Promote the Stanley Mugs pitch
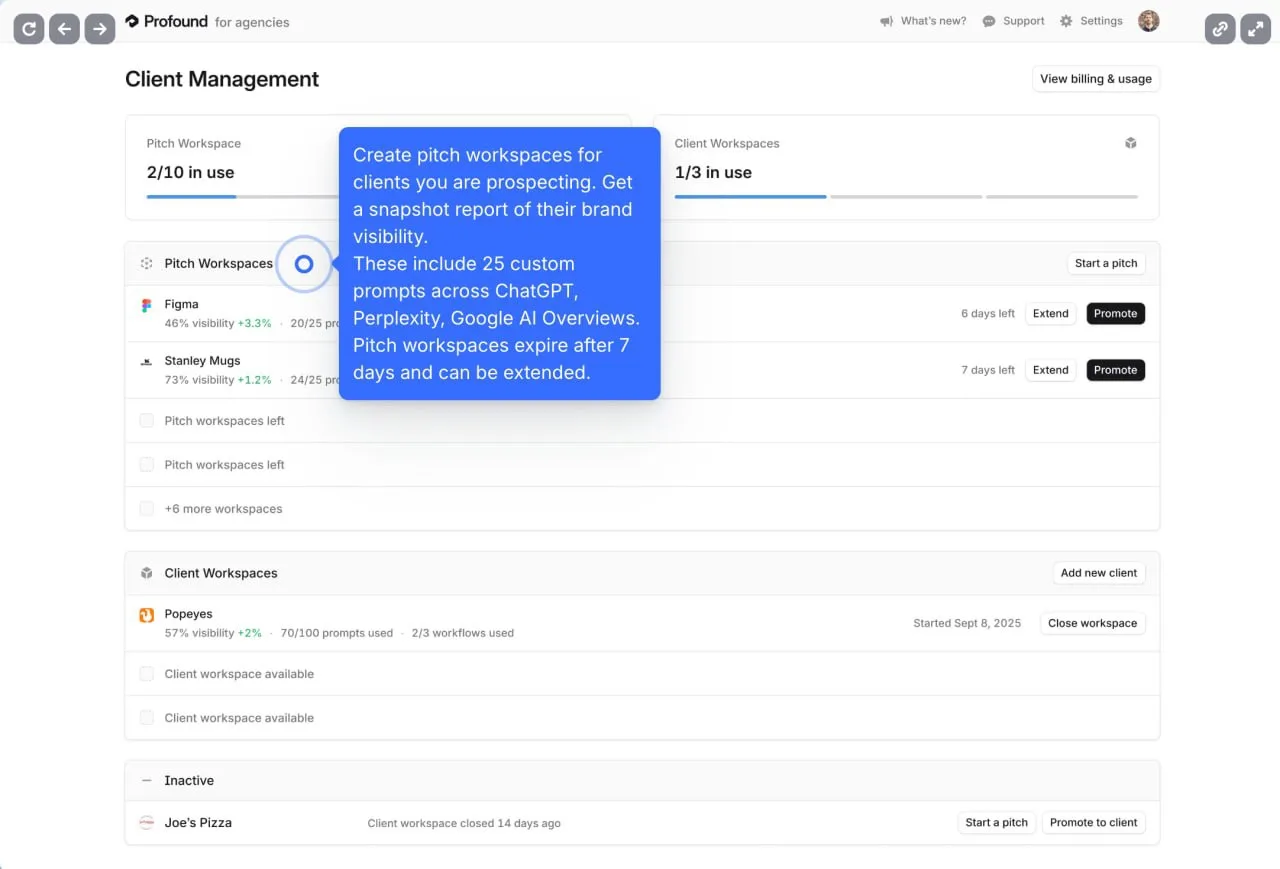Viewport: 1280px width, 869px height. tap(1115, 370)
